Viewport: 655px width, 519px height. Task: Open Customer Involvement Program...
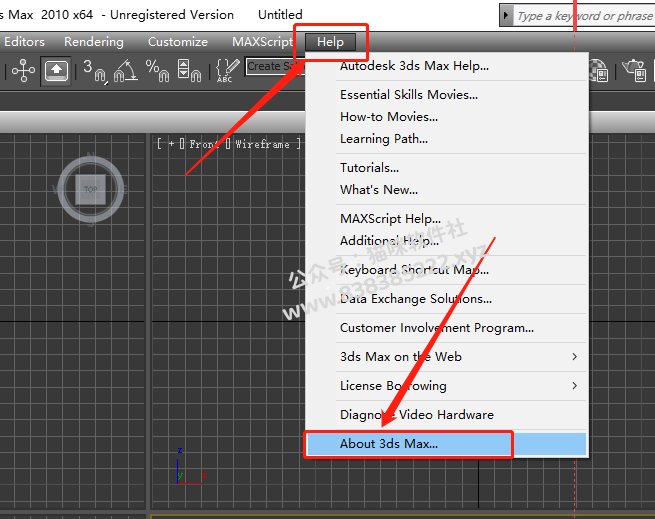[x=447, y=328]
